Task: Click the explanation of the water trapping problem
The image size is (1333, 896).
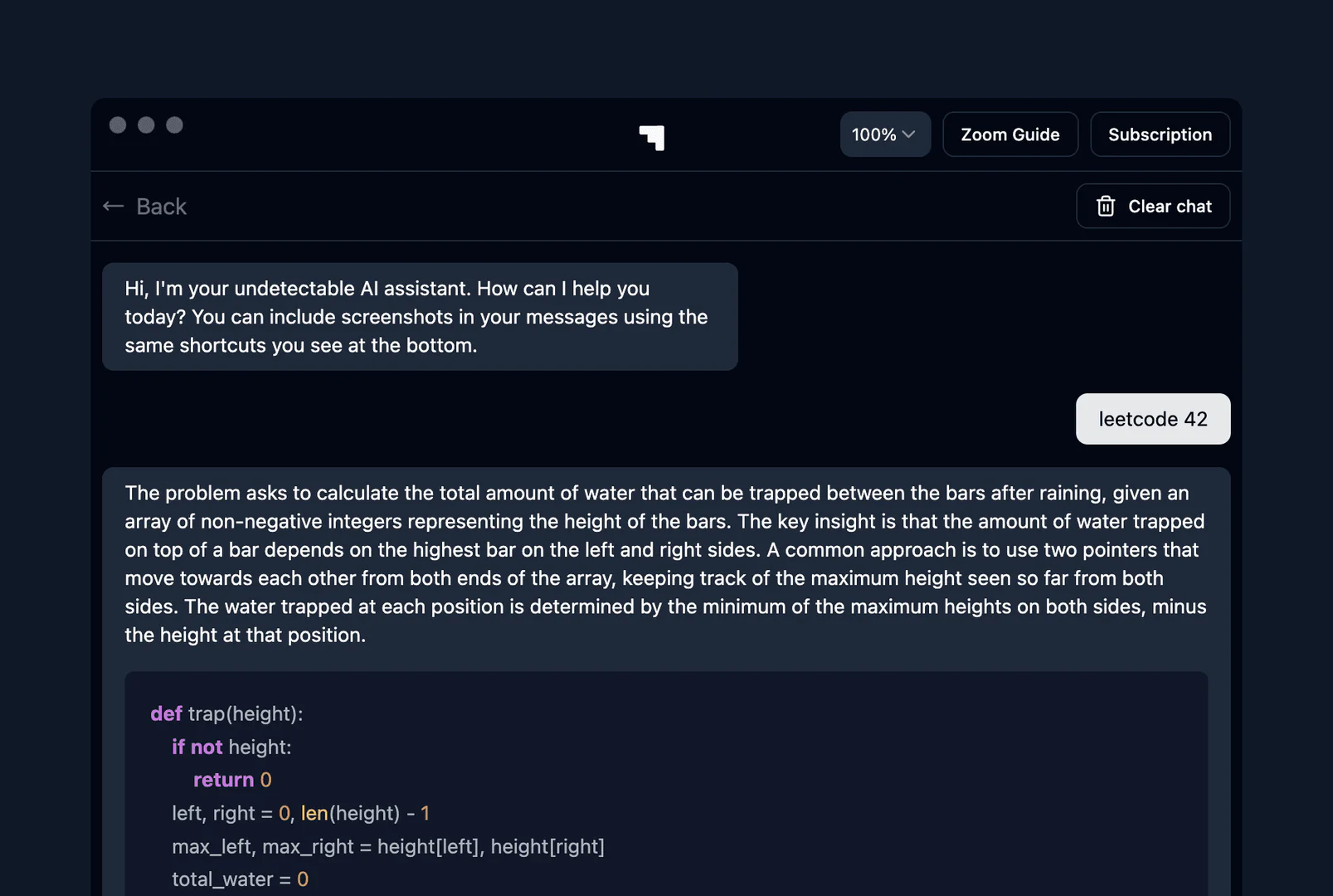Action: 664,564
